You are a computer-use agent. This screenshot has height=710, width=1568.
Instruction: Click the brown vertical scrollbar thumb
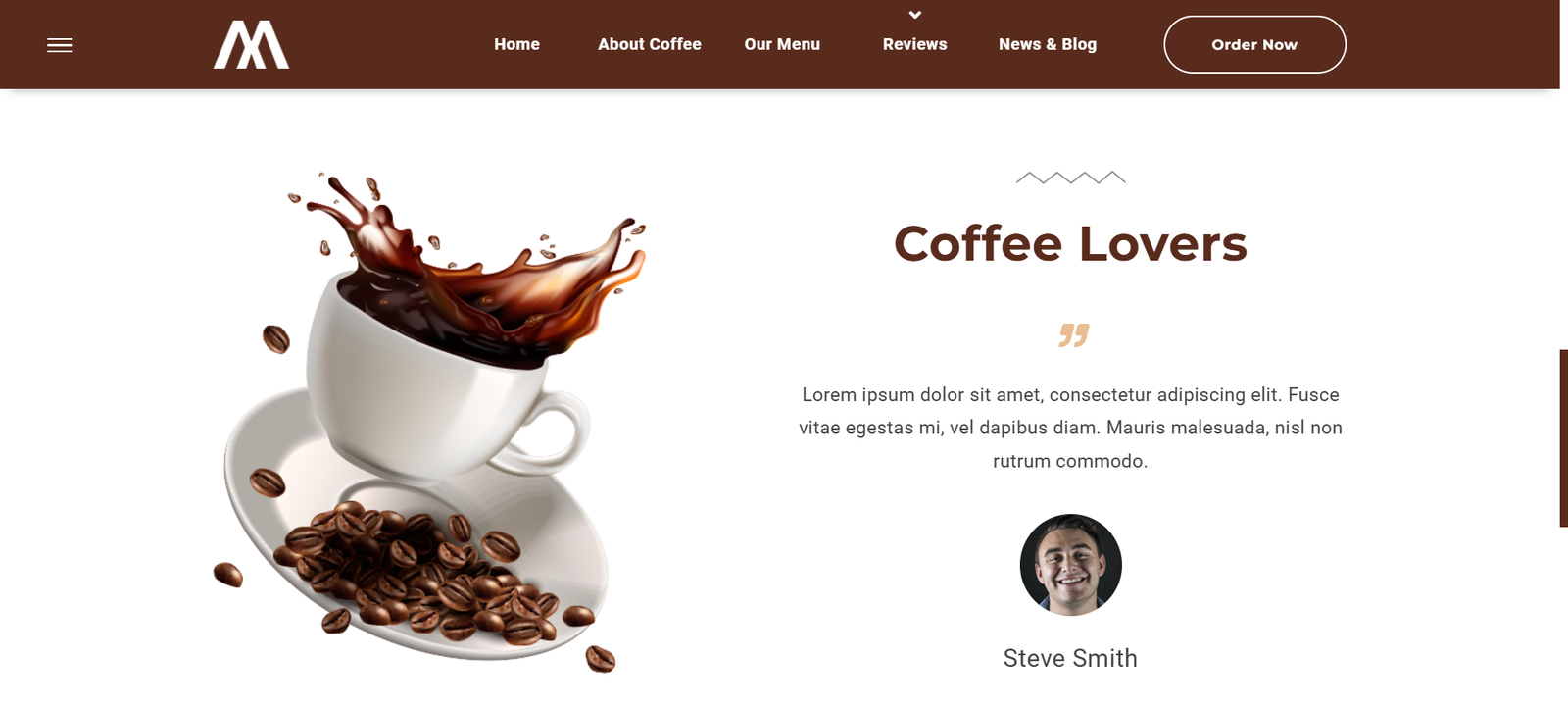click(x=1563, y=437)
